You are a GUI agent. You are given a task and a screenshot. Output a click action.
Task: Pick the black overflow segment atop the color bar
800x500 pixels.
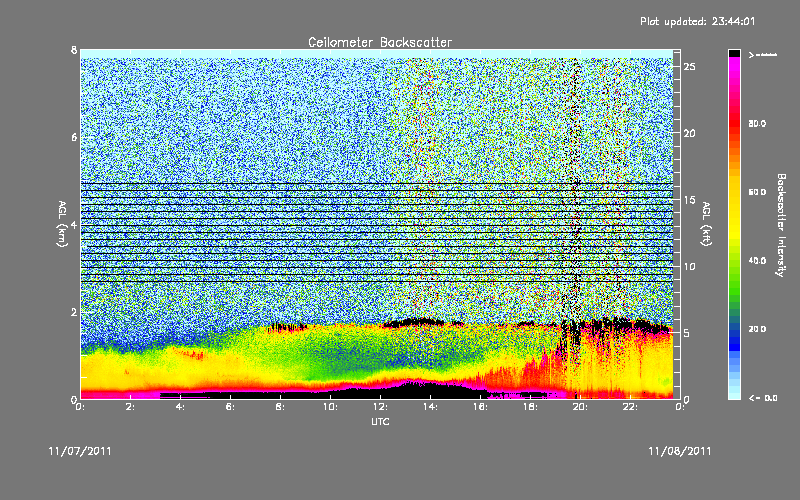734,53
